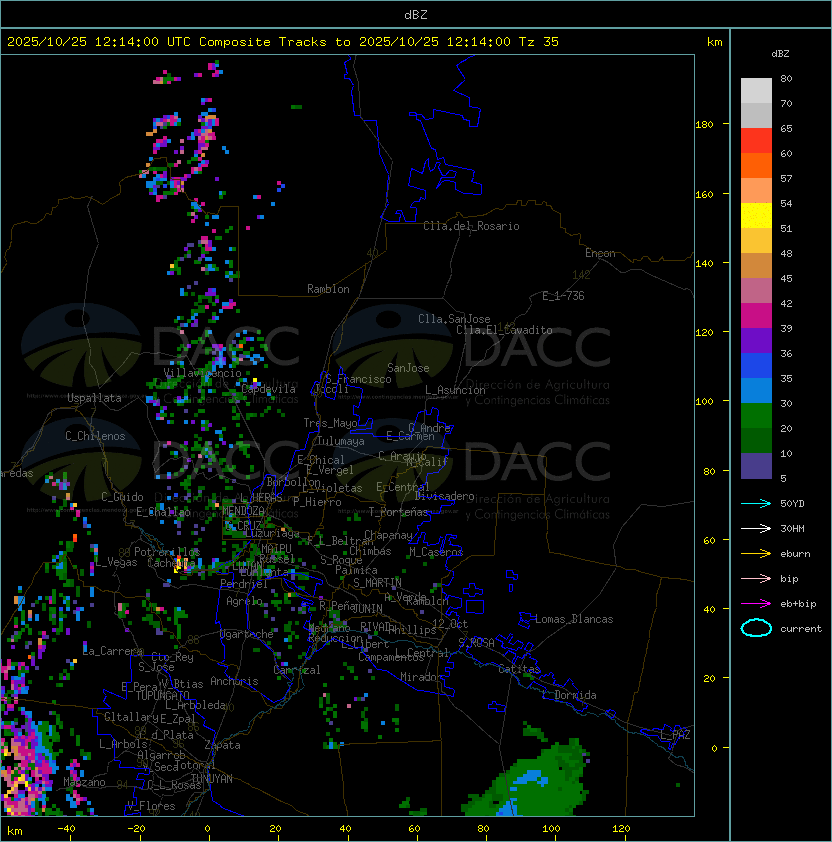Click the 'Uspallata' map label
This screenshot has width=832, height=842.
[94, 398]
